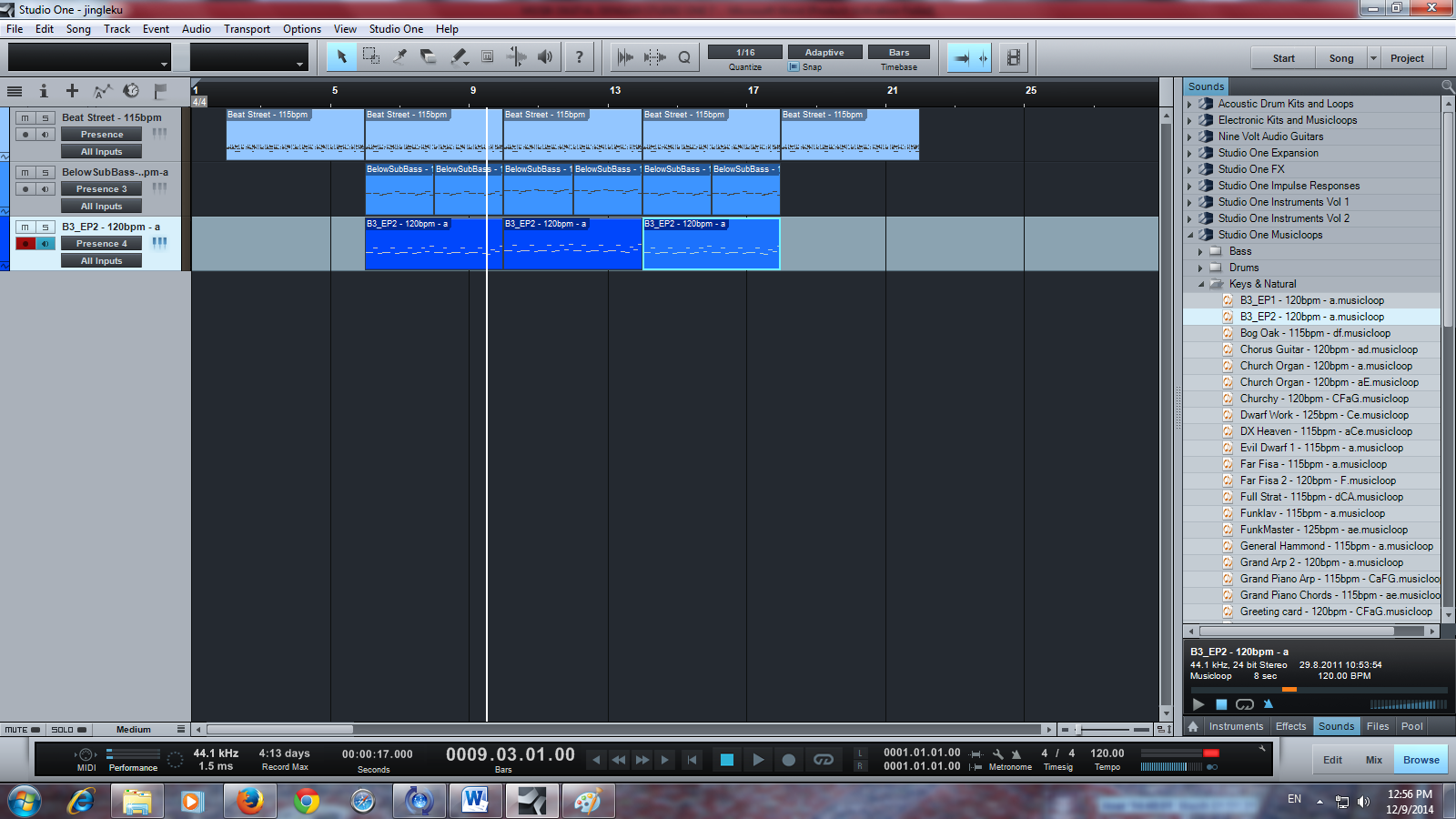
Task: Open the track inspector info icon
Action: click(43, 91)
